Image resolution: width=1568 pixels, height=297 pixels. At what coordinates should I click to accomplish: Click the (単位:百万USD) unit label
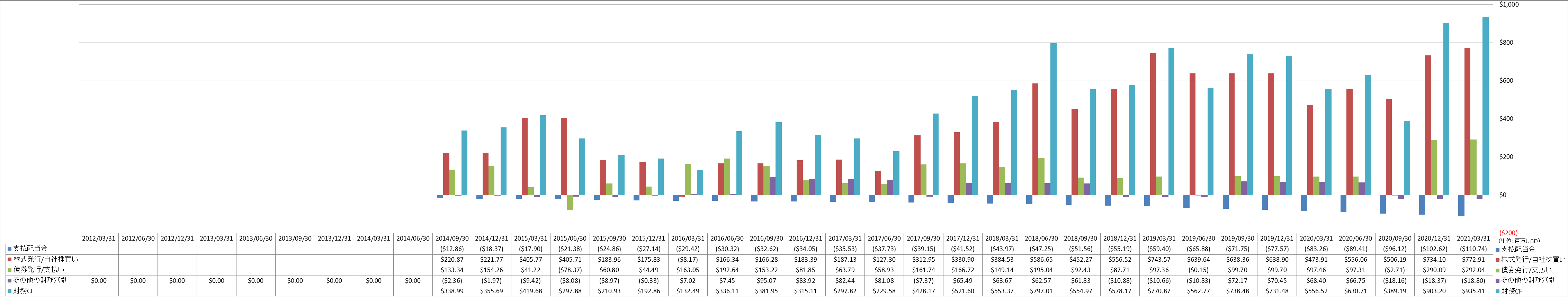click(x=1519, y=241)
